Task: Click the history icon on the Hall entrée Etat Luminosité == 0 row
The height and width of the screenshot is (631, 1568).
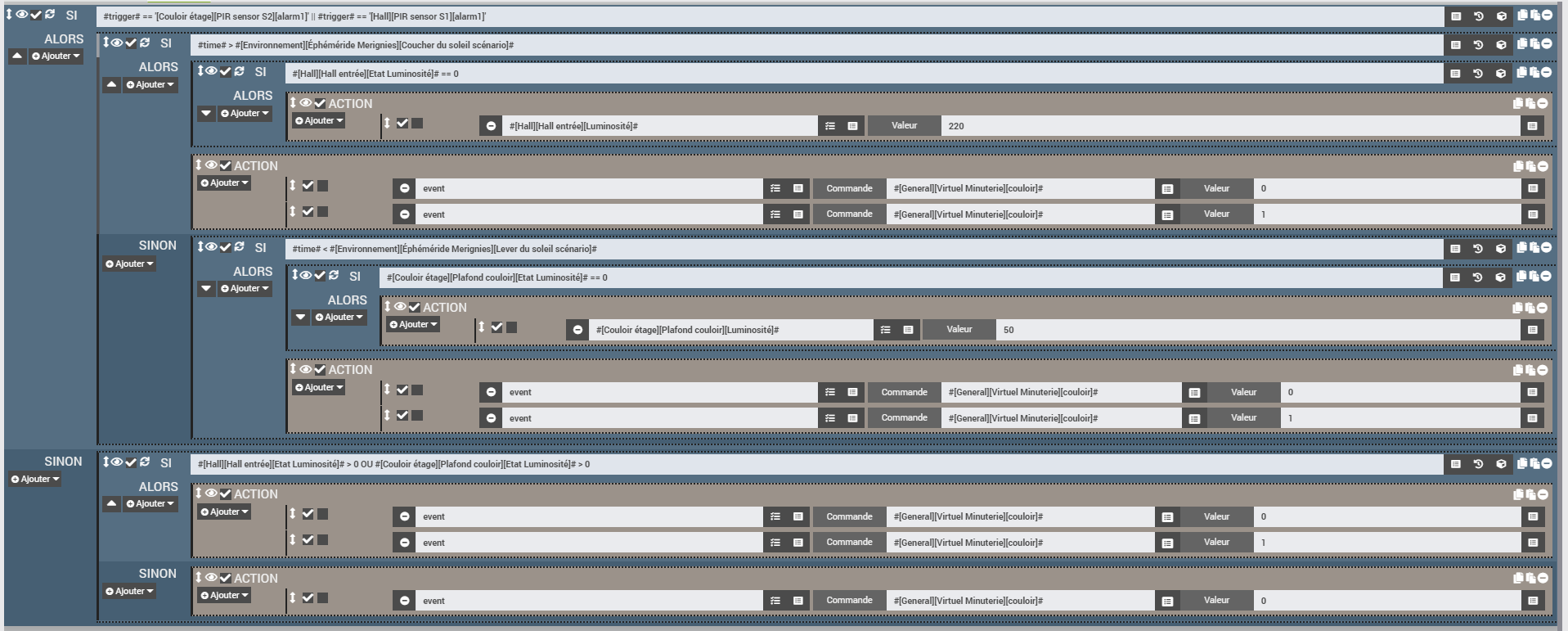Action: click(x=1478, y=74)
